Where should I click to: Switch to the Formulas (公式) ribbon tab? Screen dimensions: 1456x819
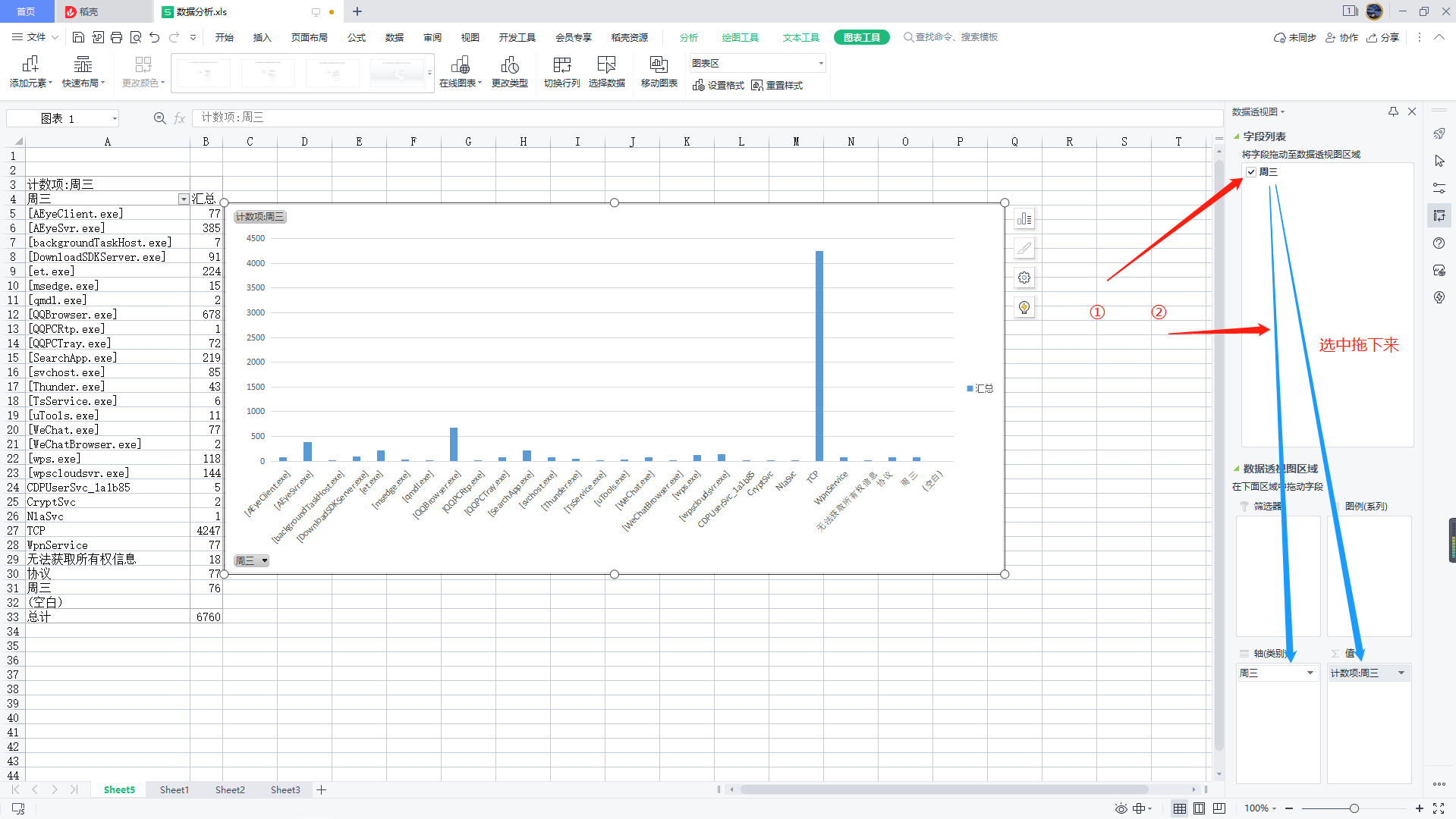357,37
